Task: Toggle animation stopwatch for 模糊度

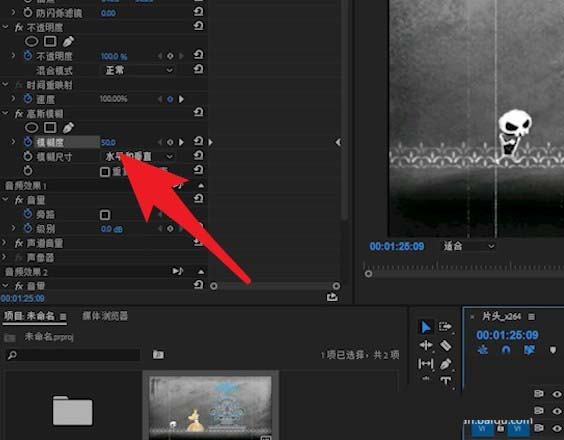Action: pos(28,142)
